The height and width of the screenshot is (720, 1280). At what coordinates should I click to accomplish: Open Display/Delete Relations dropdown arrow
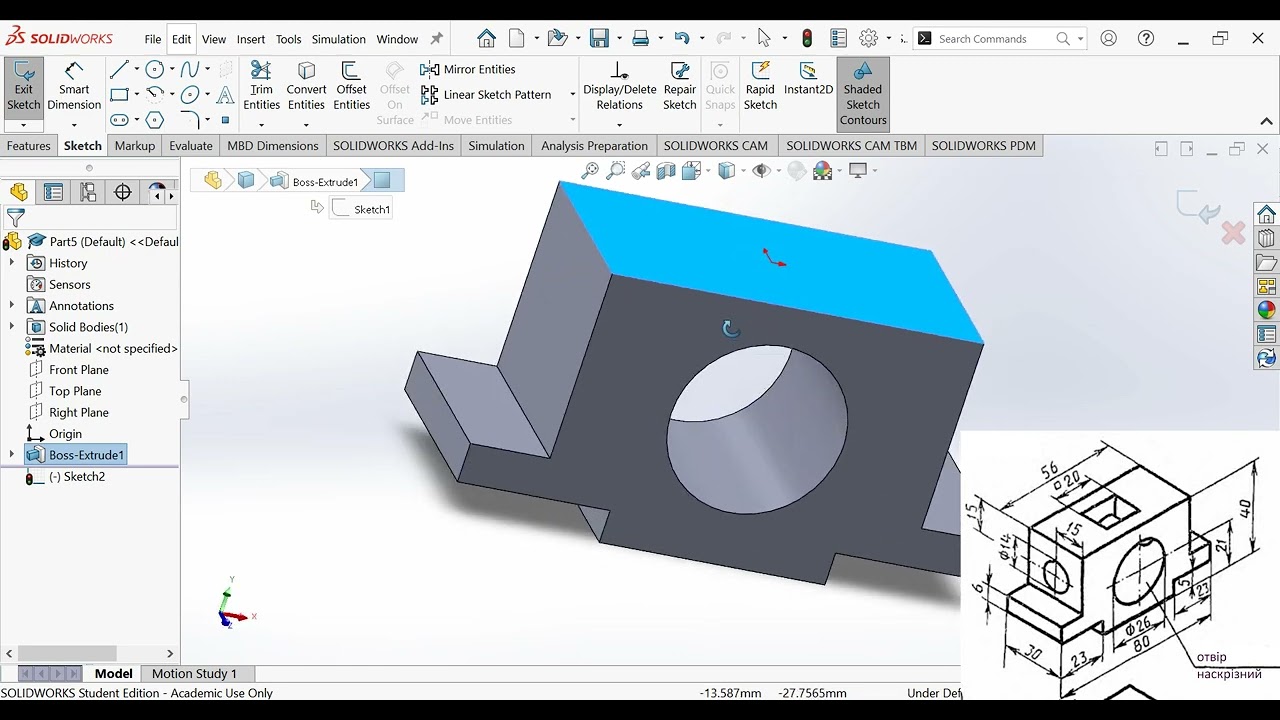point(619,126)
